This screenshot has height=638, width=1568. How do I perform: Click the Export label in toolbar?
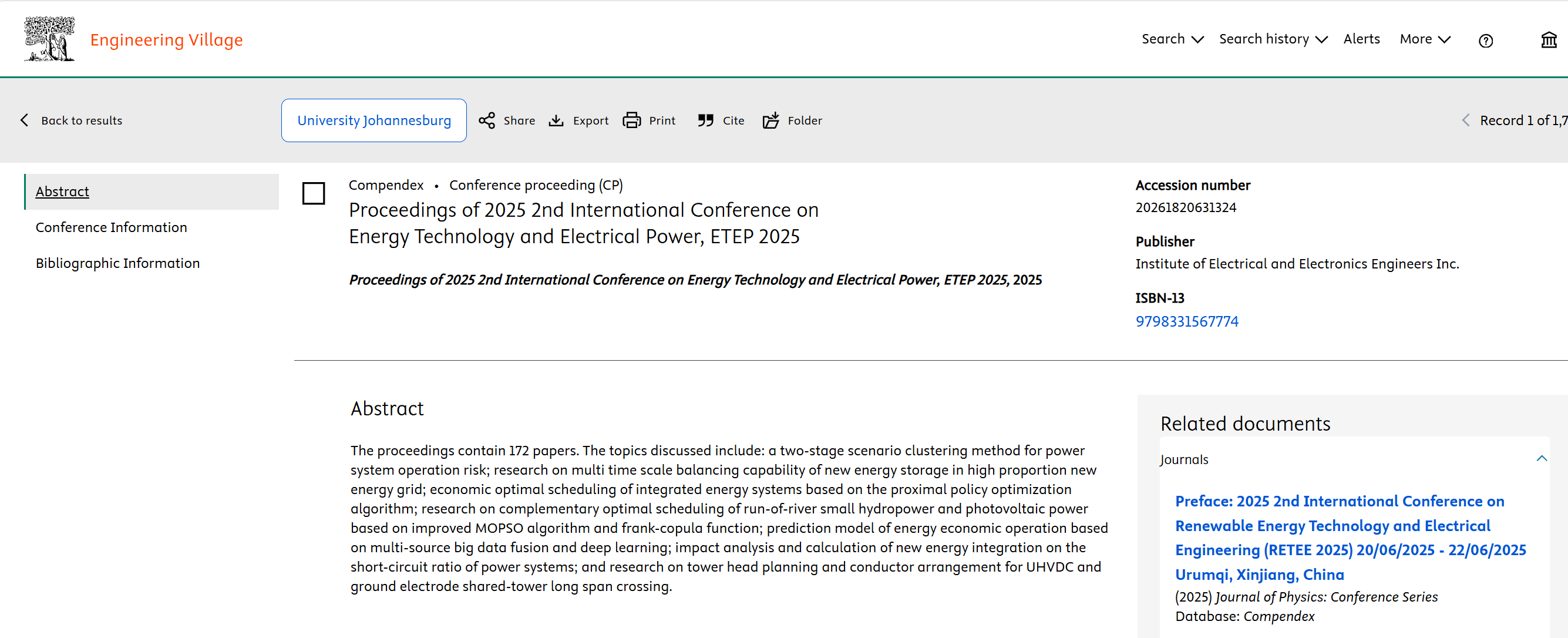pos(590,120)
